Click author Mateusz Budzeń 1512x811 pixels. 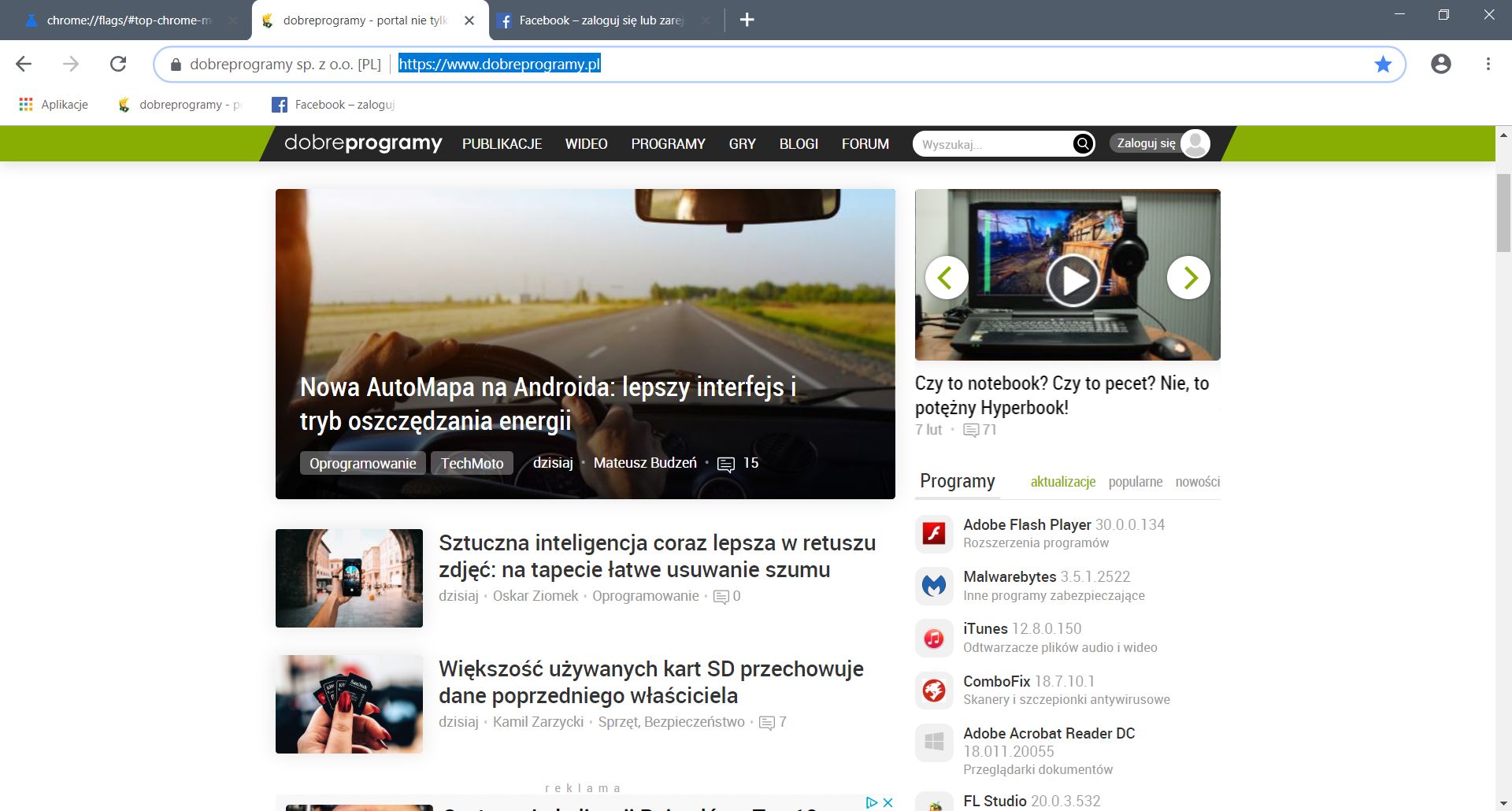coord(645,463)
